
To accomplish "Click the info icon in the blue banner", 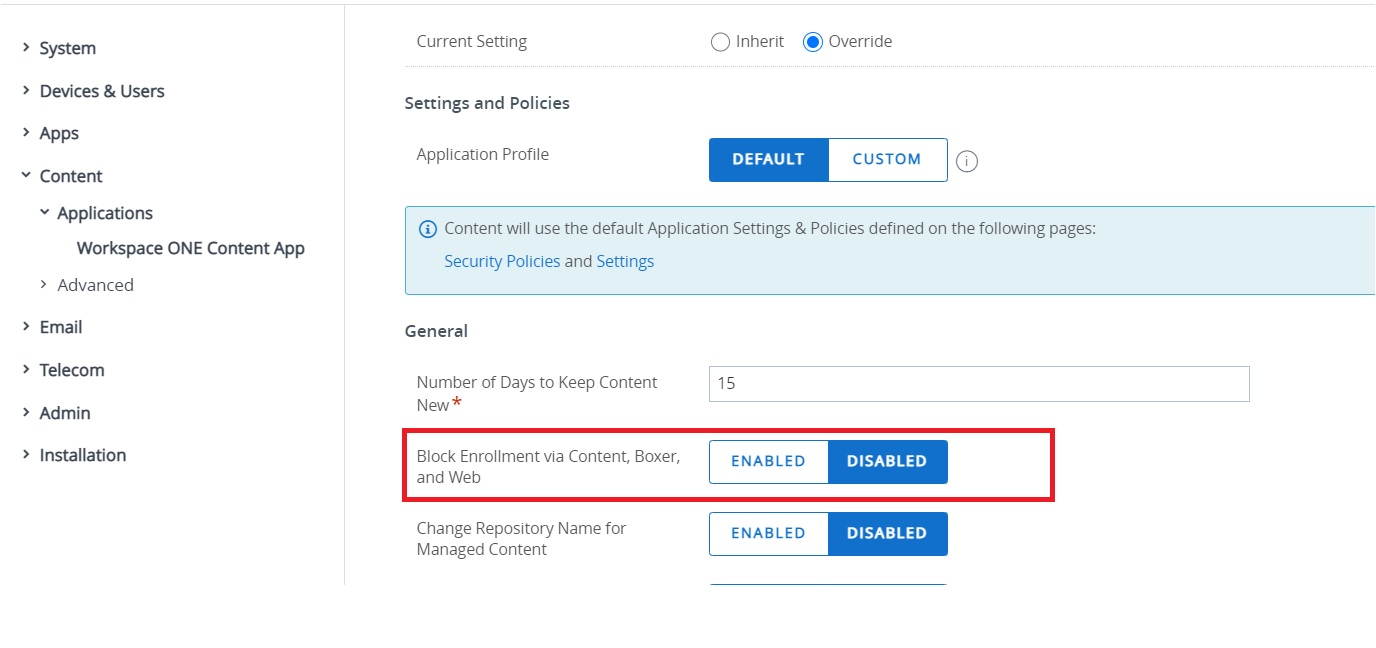I will point(428,228).
